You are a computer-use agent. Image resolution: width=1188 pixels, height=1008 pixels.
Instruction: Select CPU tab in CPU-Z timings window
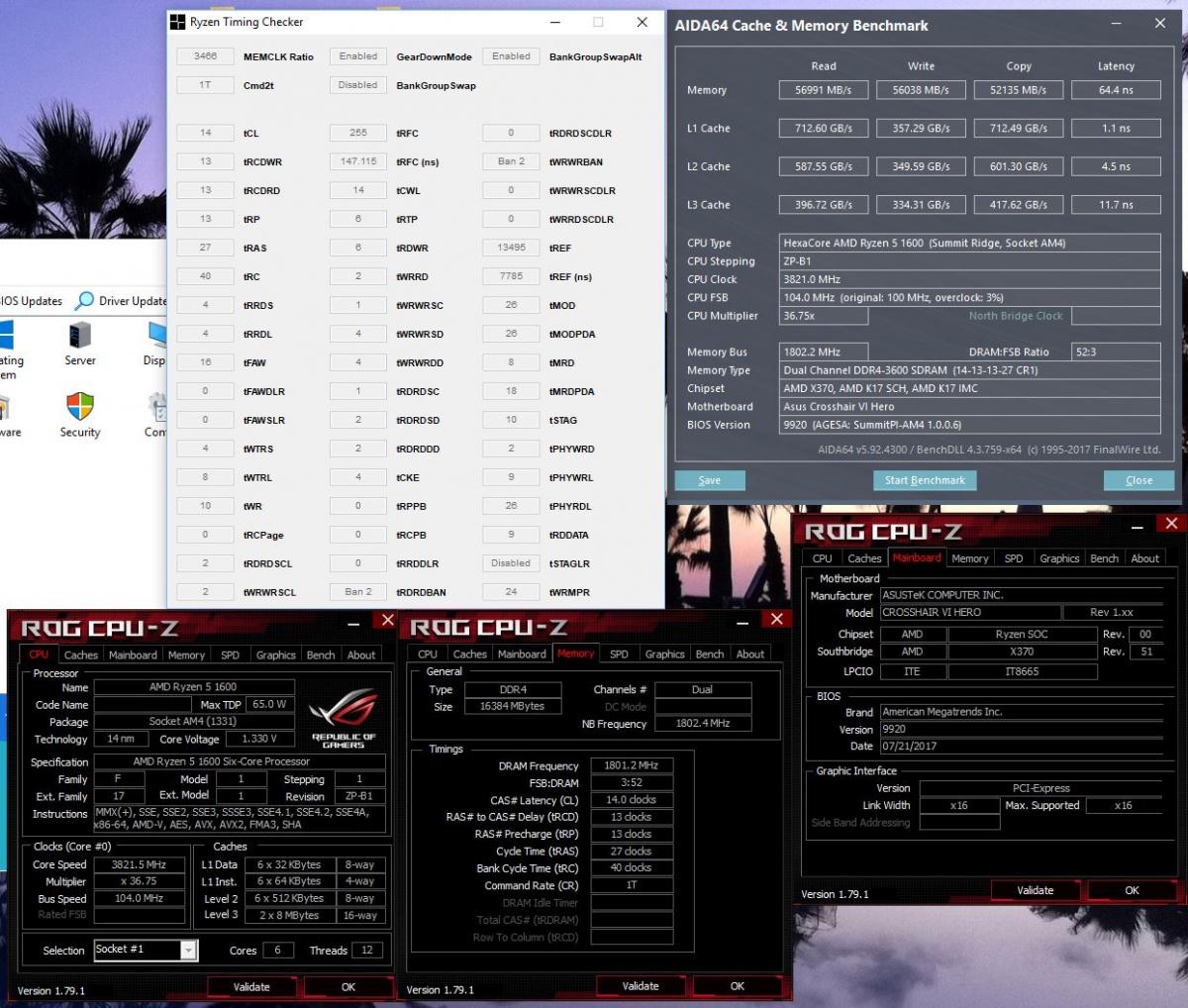[428, 654]
